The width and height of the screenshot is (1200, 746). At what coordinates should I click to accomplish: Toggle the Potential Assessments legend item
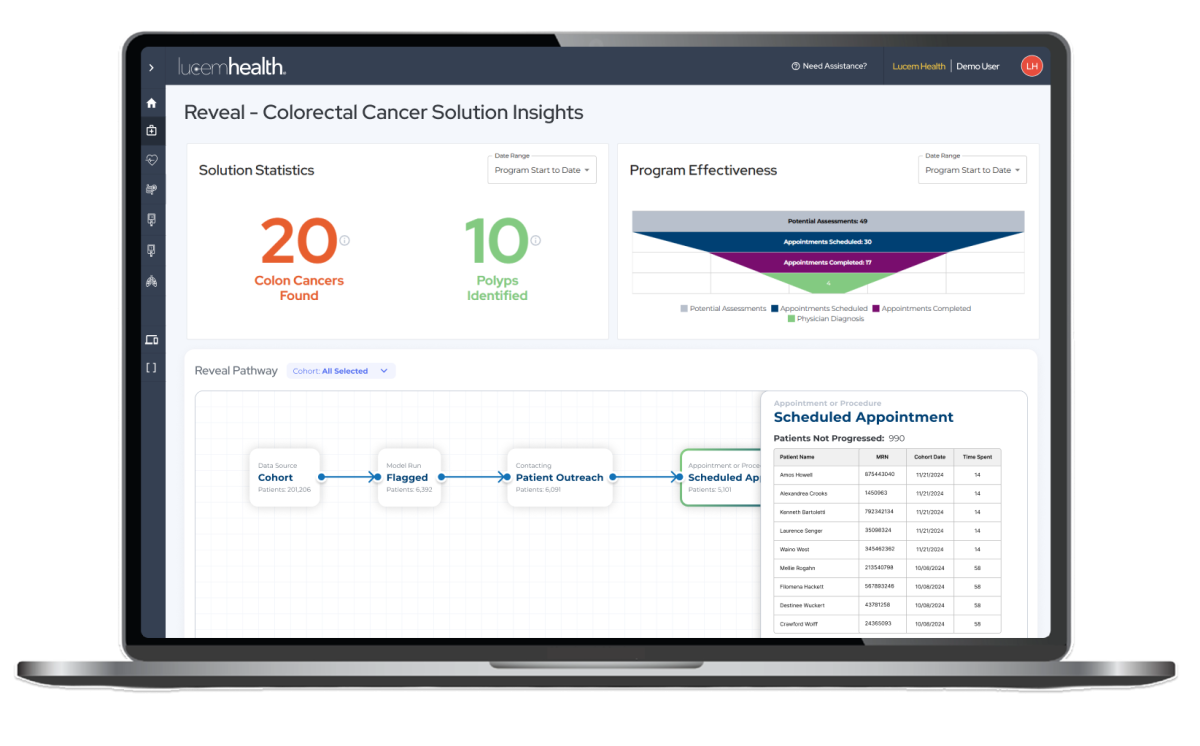click(726, 308)
